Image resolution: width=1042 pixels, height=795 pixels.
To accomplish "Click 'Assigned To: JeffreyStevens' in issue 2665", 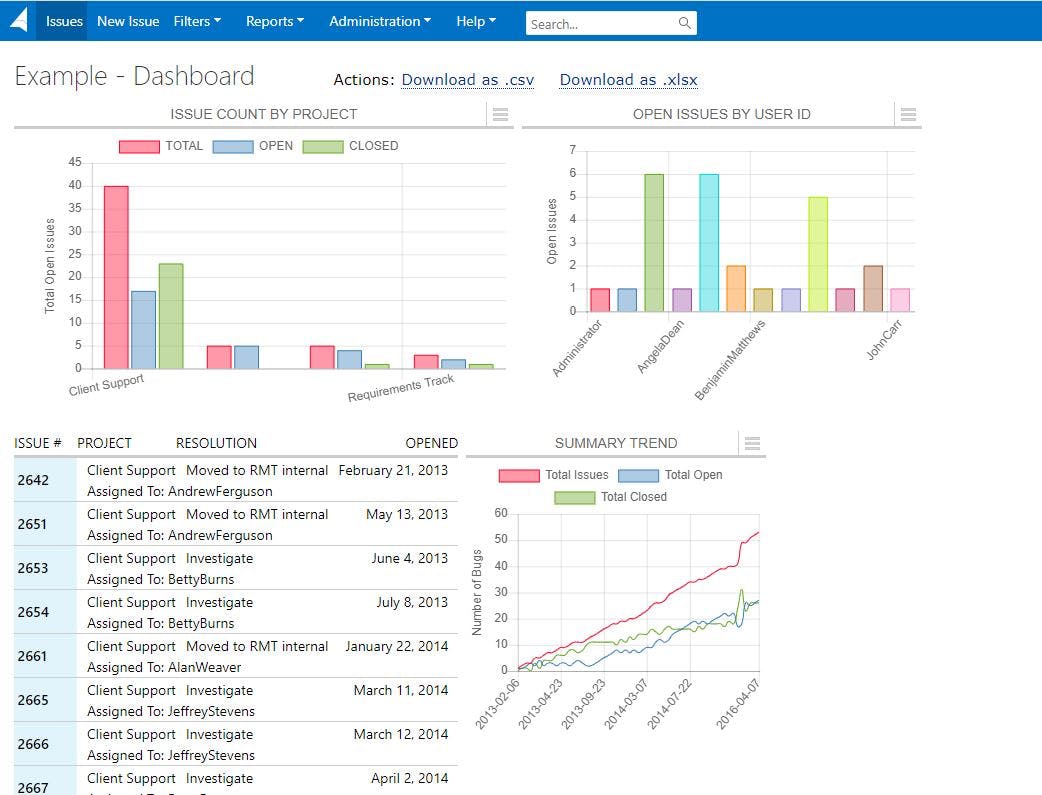I will tap(171, 711).
